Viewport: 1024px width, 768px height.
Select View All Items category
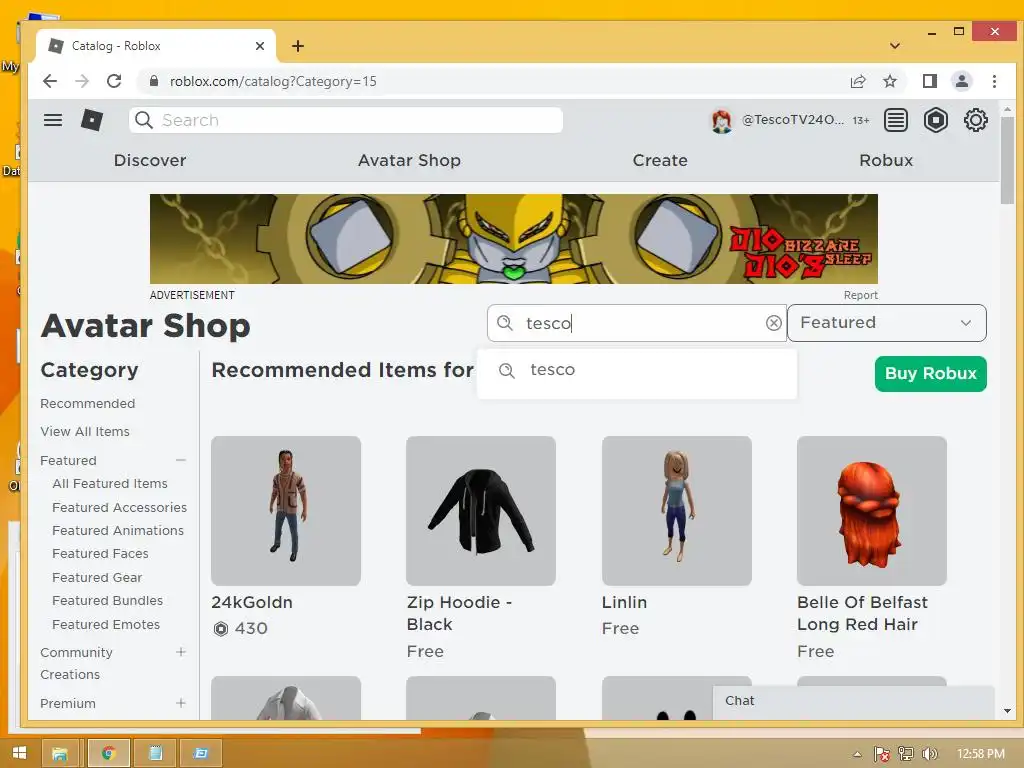tap(85, 432)
